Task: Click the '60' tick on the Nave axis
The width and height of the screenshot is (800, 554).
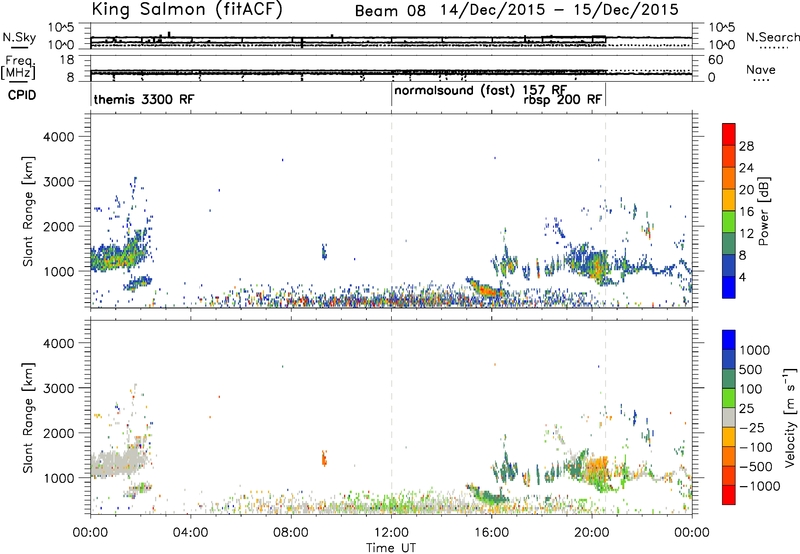Action: pyautogui.click(x=716, y=60)
